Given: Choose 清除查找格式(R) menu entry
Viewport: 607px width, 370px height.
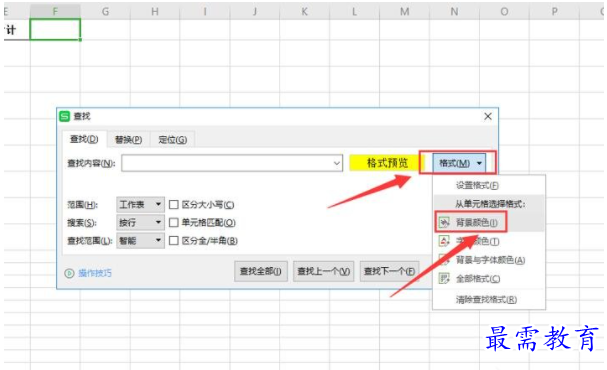Looking at the screenshot, I should tap(486, 300).
